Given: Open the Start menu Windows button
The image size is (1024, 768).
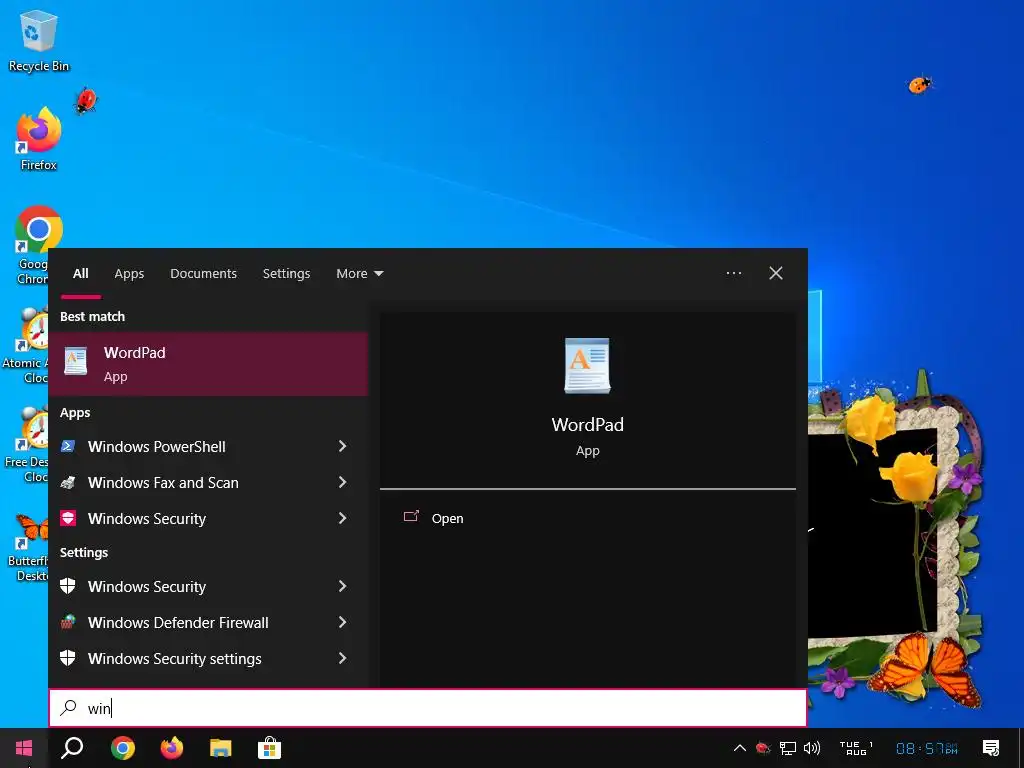Looking at the screenshot, I should pos(24,748).
